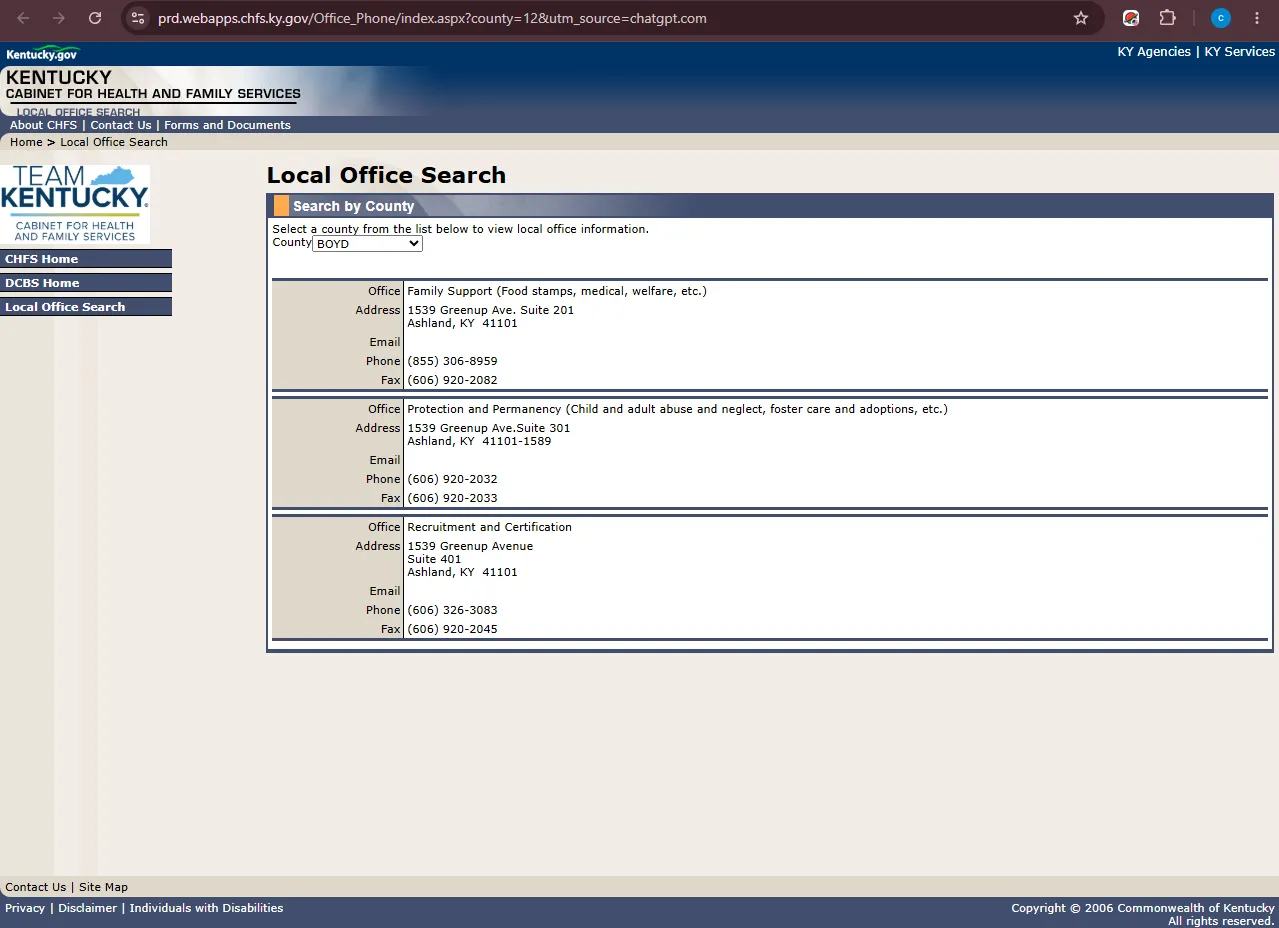Viewport: 1279px width, 928px height.
Task: Click fax number (606) 920-2045
Action: click(452, 629)
